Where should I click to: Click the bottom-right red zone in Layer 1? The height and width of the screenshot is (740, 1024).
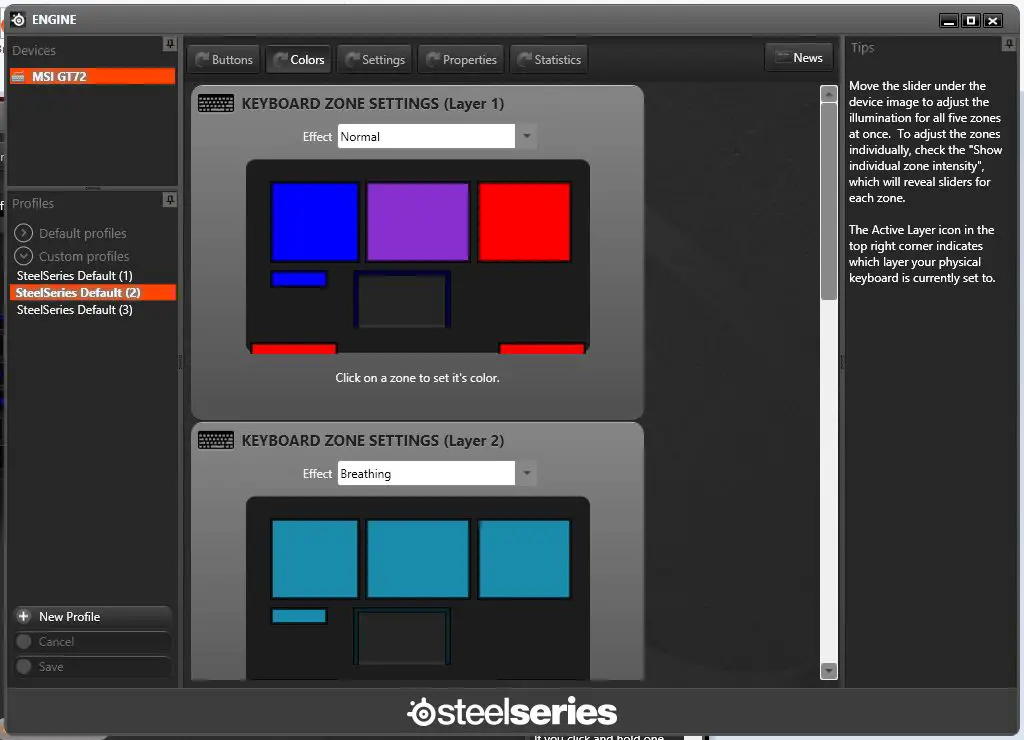pos(542,349)
